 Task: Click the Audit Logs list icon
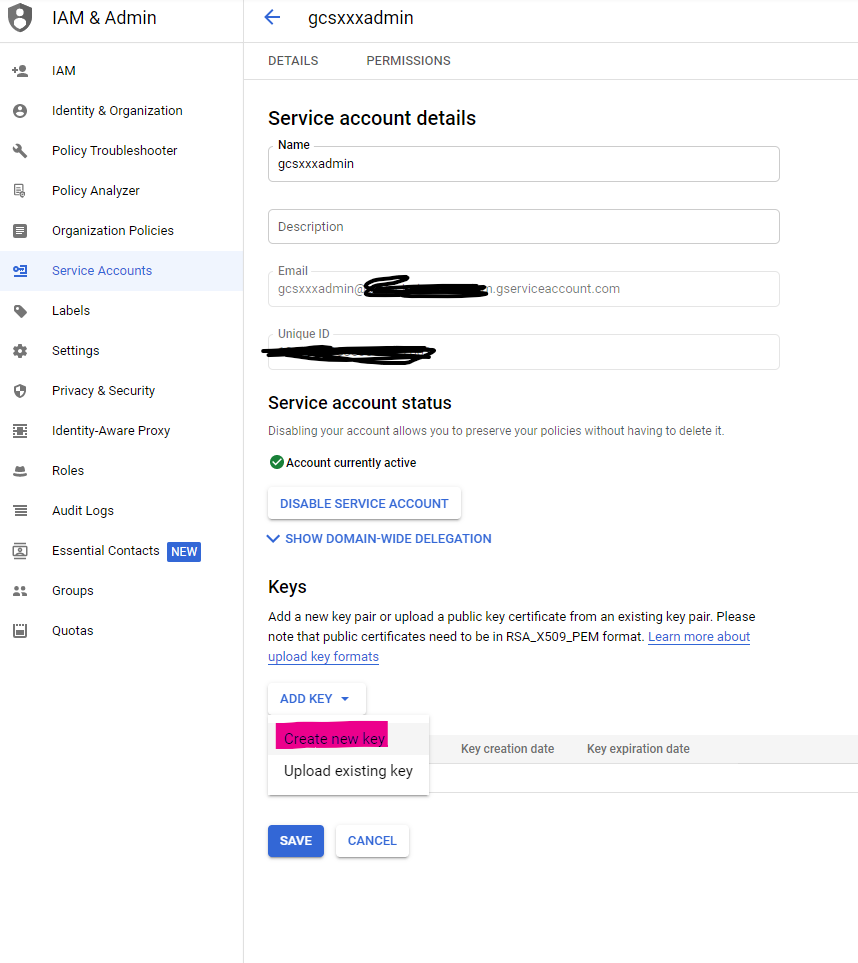click(20, 511)
